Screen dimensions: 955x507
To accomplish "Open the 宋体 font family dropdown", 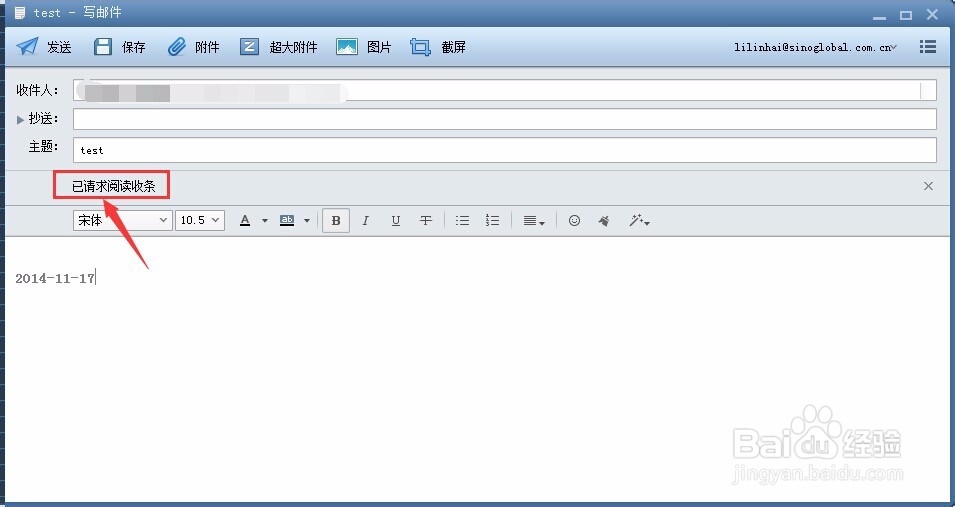I will (122, 220).
